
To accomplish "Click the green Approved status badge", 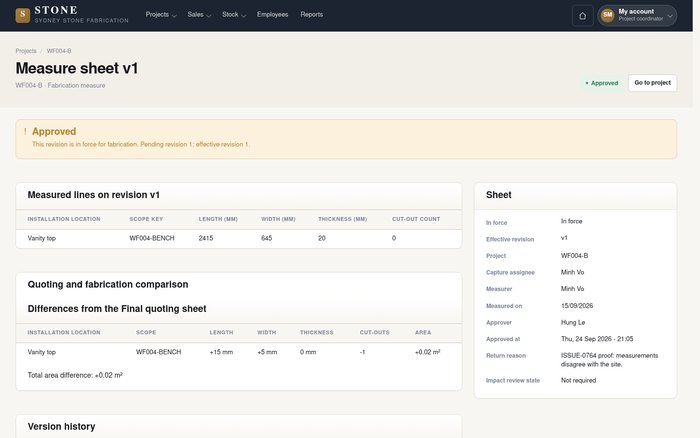I will pos(601,83).
